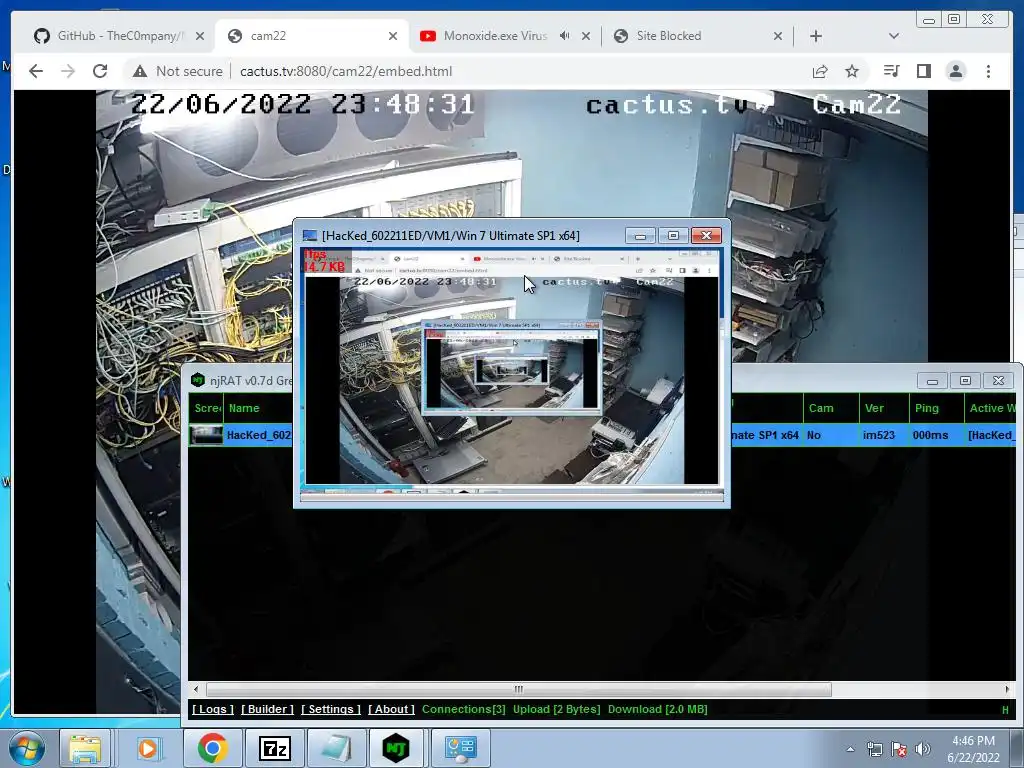Click the Connections[3] status text
This screenshot has height=768, width=1024.
point(464,709)
